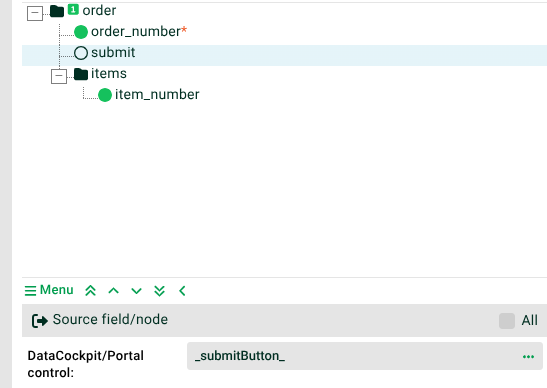547x388 pixels.
Task: Click the green badge next to order
Action: click(73, 9)
